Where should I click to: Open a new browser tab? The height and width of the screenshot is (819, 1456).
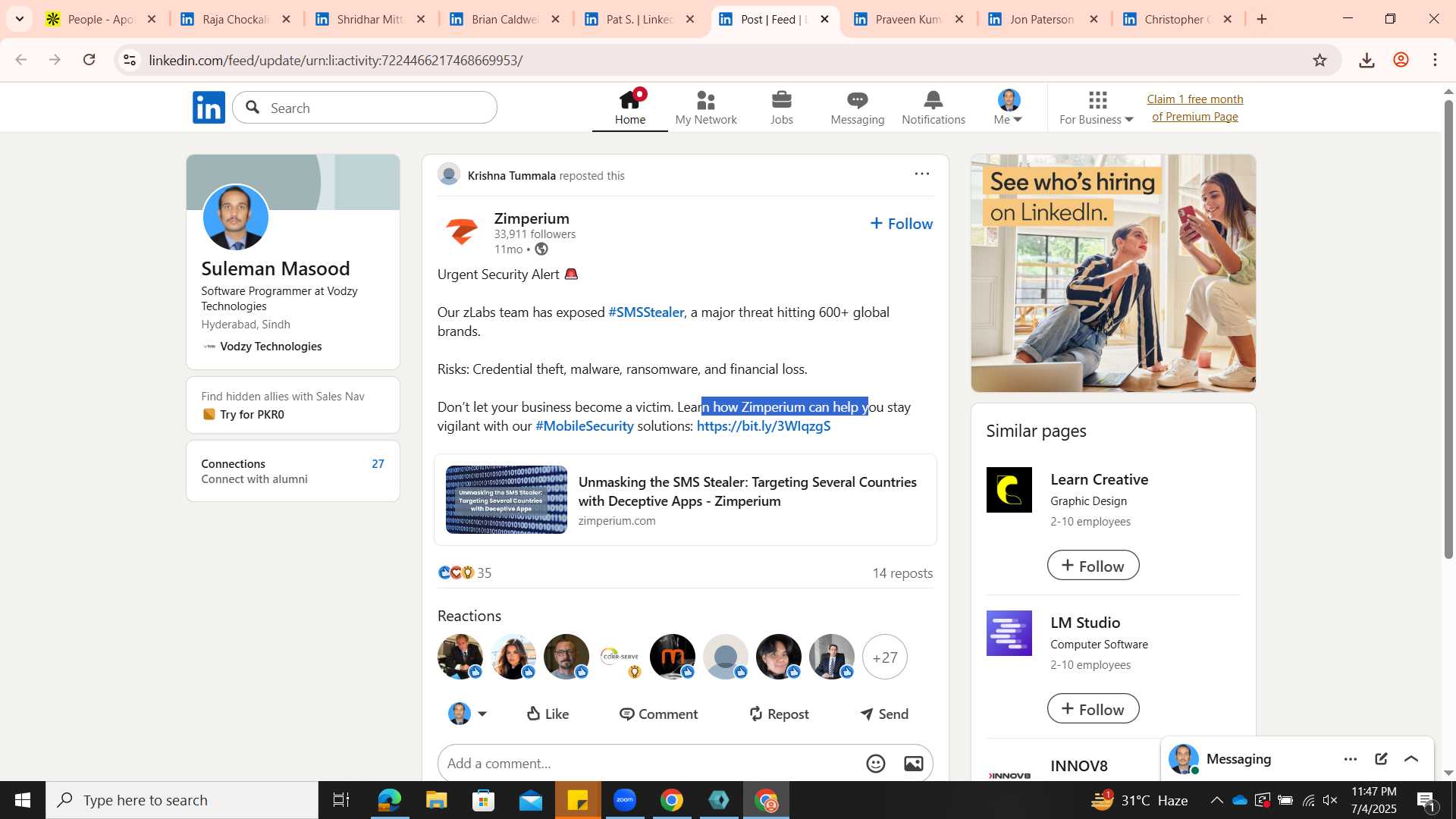1262,19
